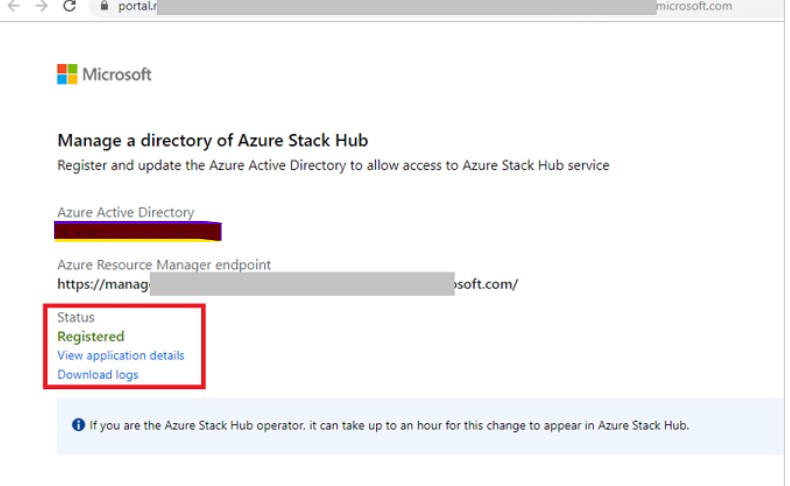Image resolution: width=790 pixels, height=486 pixels.
Task: Reload the current portal page
Action: pyautogui.click(x=69, y=6)
